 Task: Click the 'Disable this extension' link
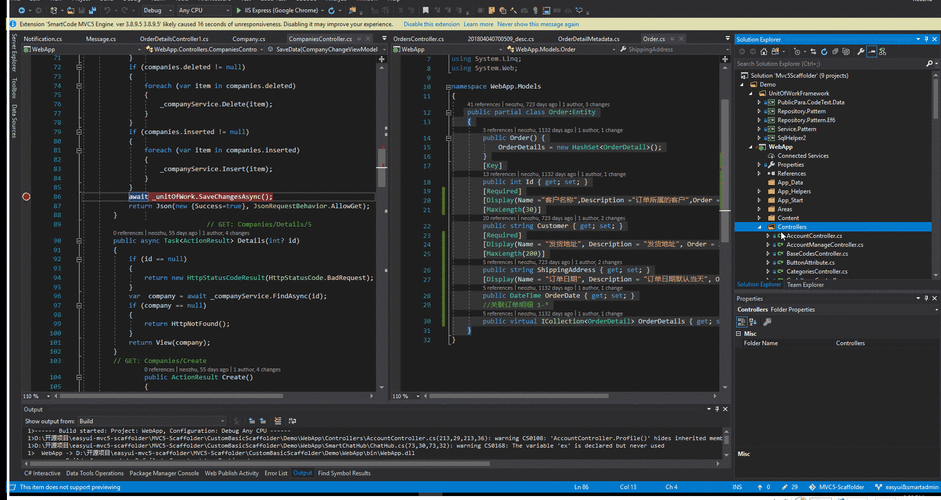(x=430, y=23)
